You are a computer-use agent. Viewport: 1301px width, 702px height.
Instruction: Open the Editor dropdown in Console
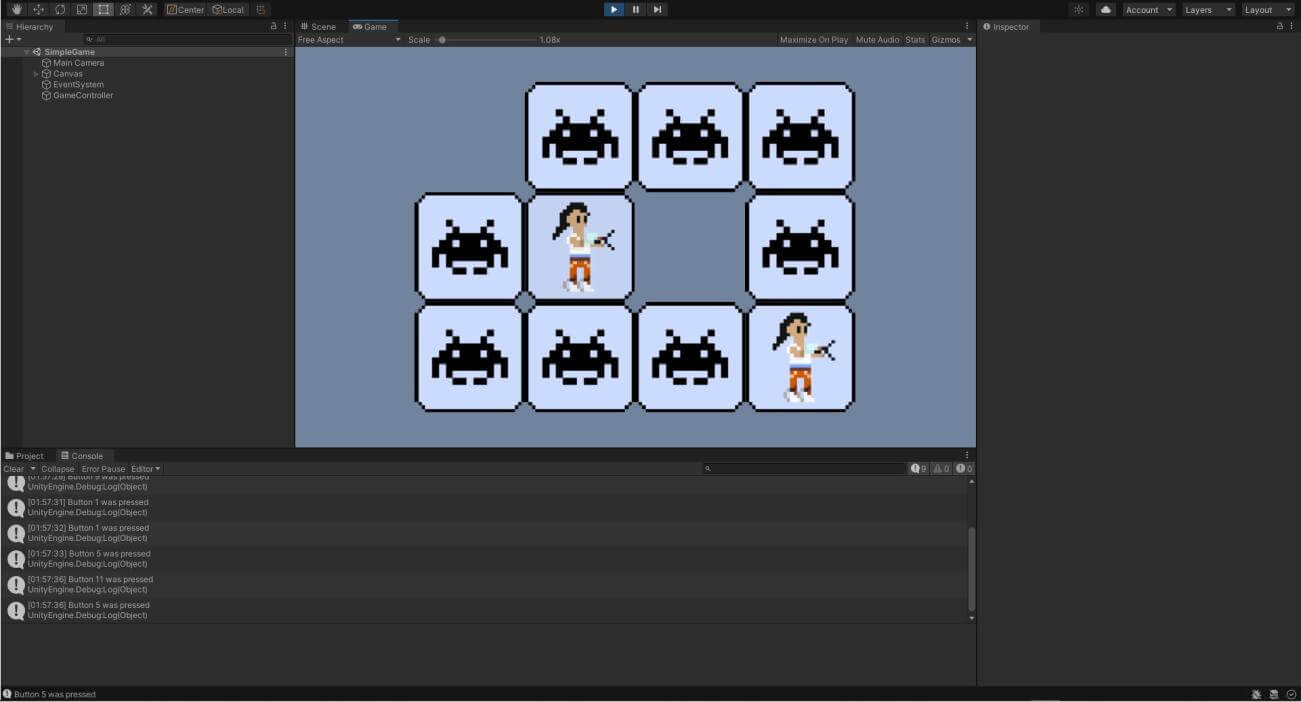(x=145, y=468)
